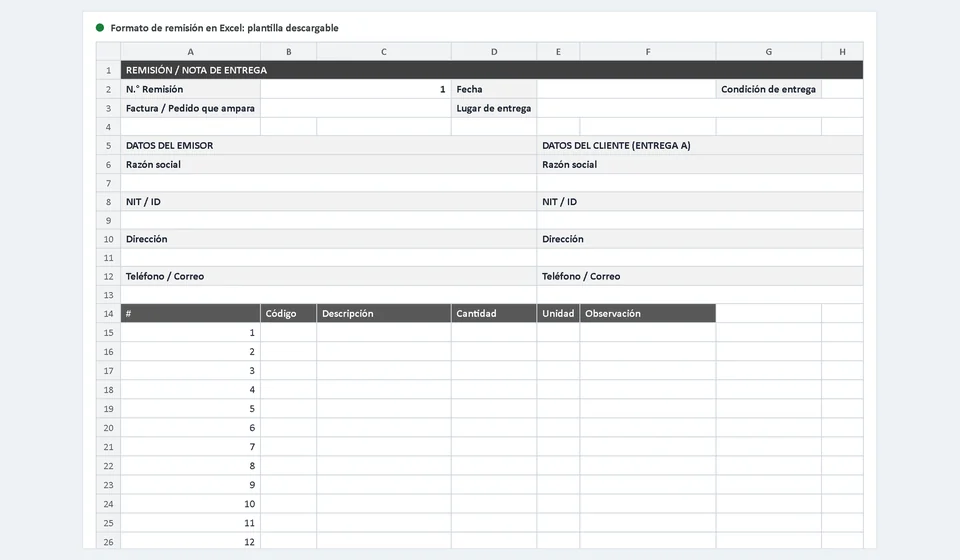960x560 pixels.
Task: Click 'Razón social' under DATOS DEL CLIENTE
Action: (700, 165)
